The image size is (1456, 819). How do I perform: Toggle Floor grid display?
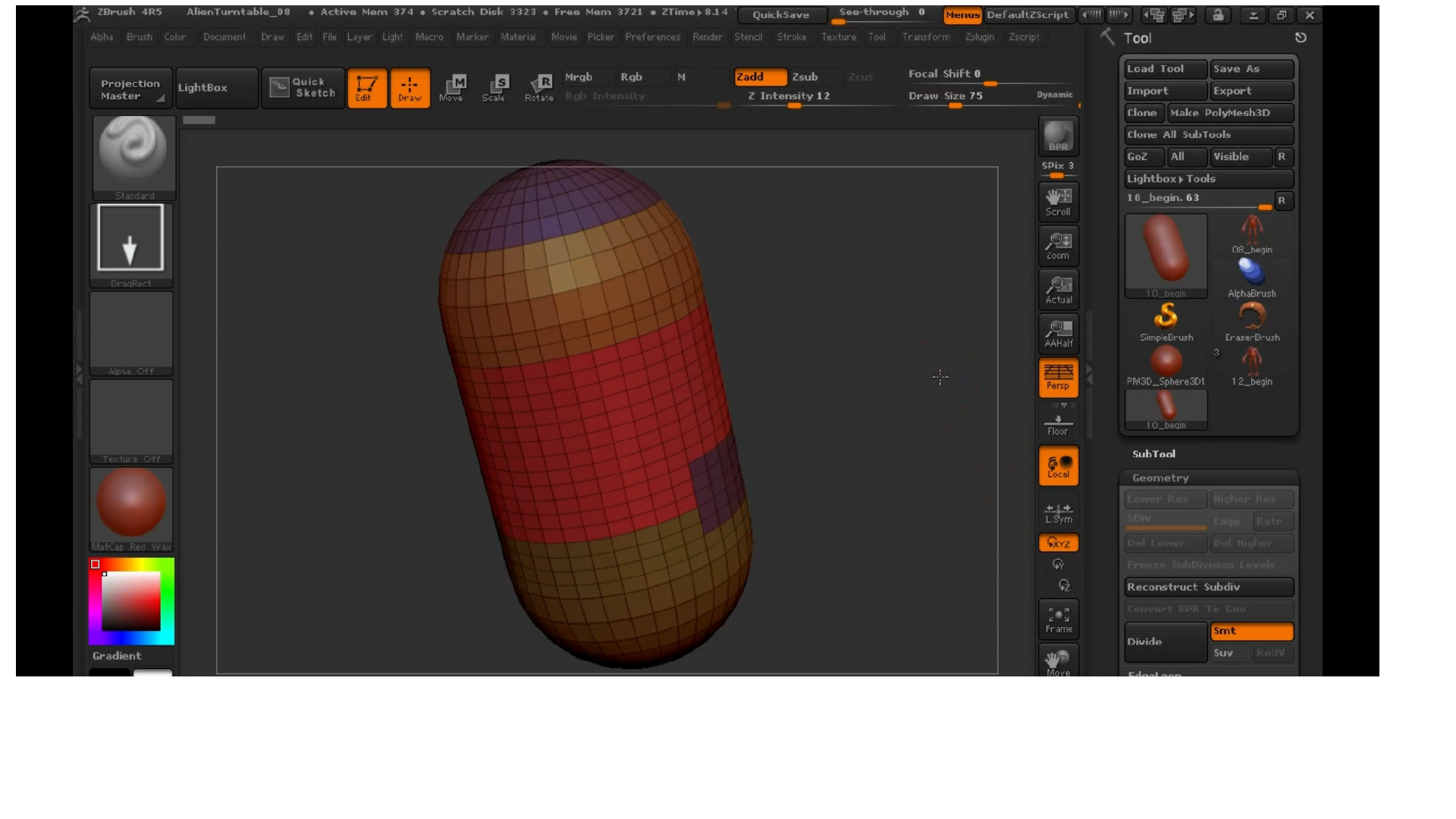point(1059,424)
